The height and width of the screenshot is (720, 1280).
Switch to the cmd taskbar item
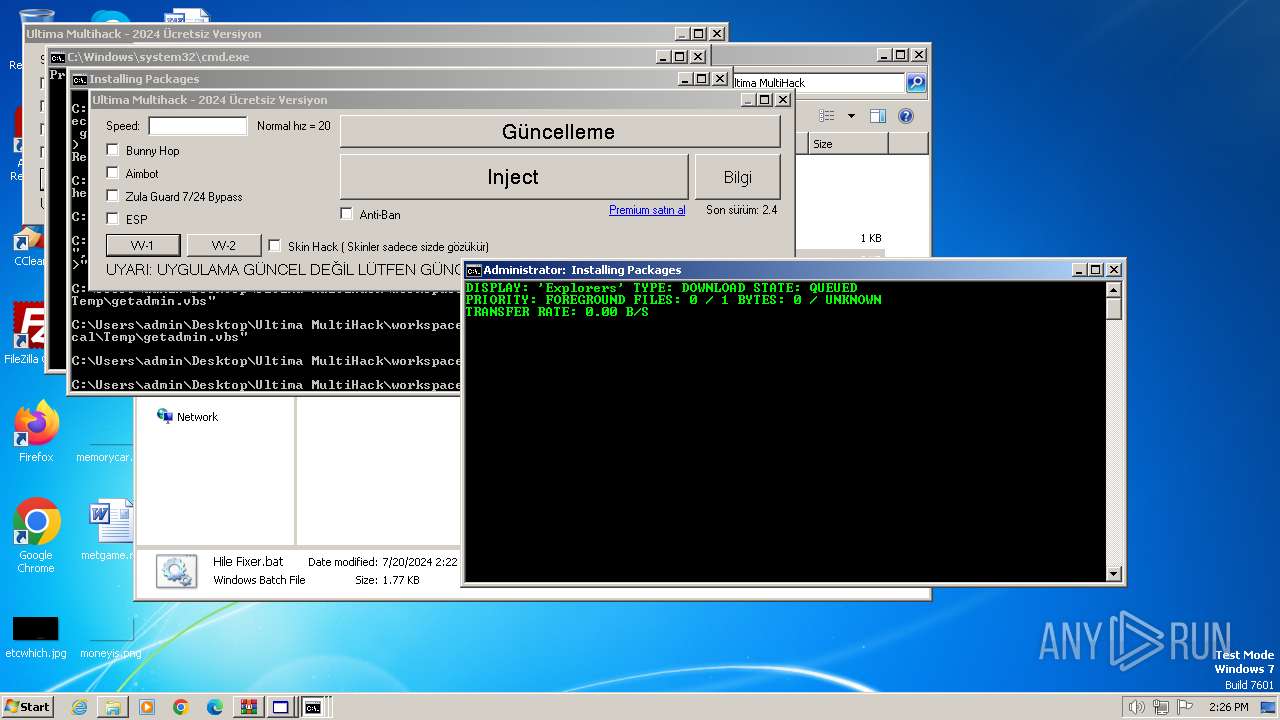[314, 707]
